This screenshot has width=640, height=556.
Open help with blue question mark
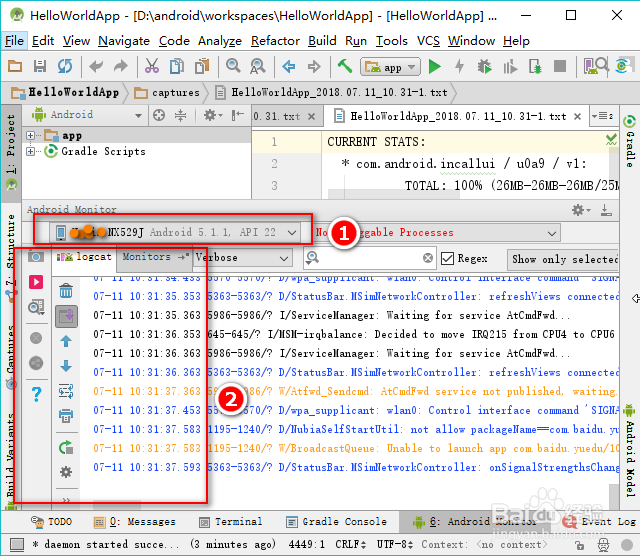click(x=36, y=394)
